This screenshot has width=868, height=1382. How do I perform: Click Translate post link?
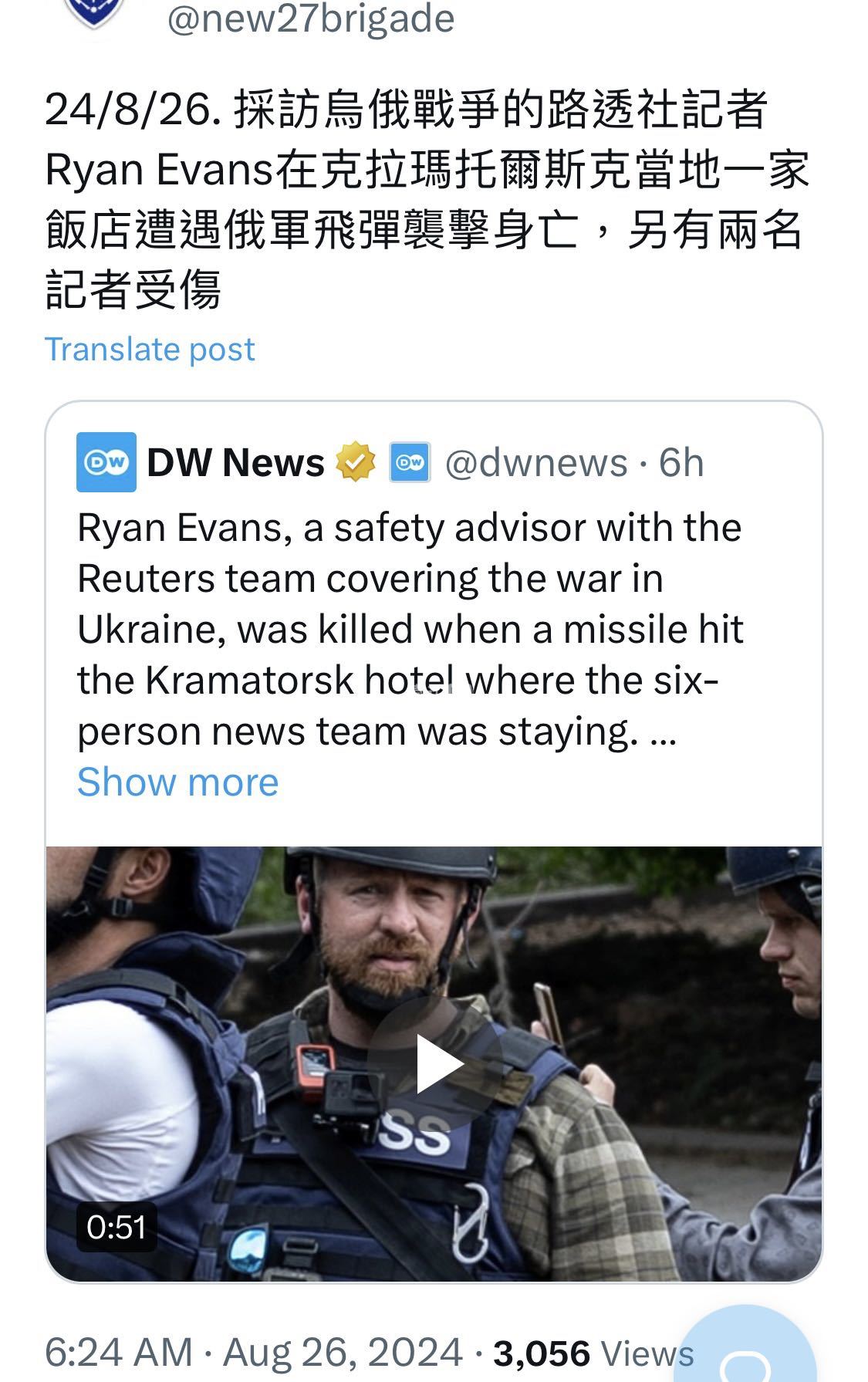click(150, 350)
